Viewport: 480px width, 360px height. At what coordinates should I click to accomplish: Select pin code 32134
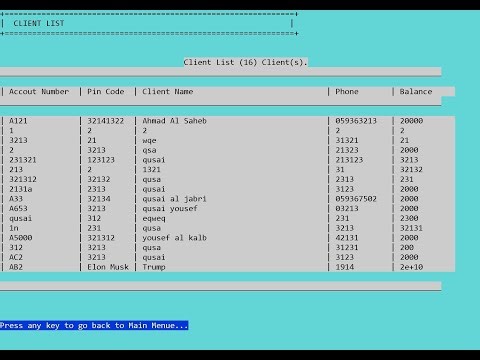pos(99,199)
